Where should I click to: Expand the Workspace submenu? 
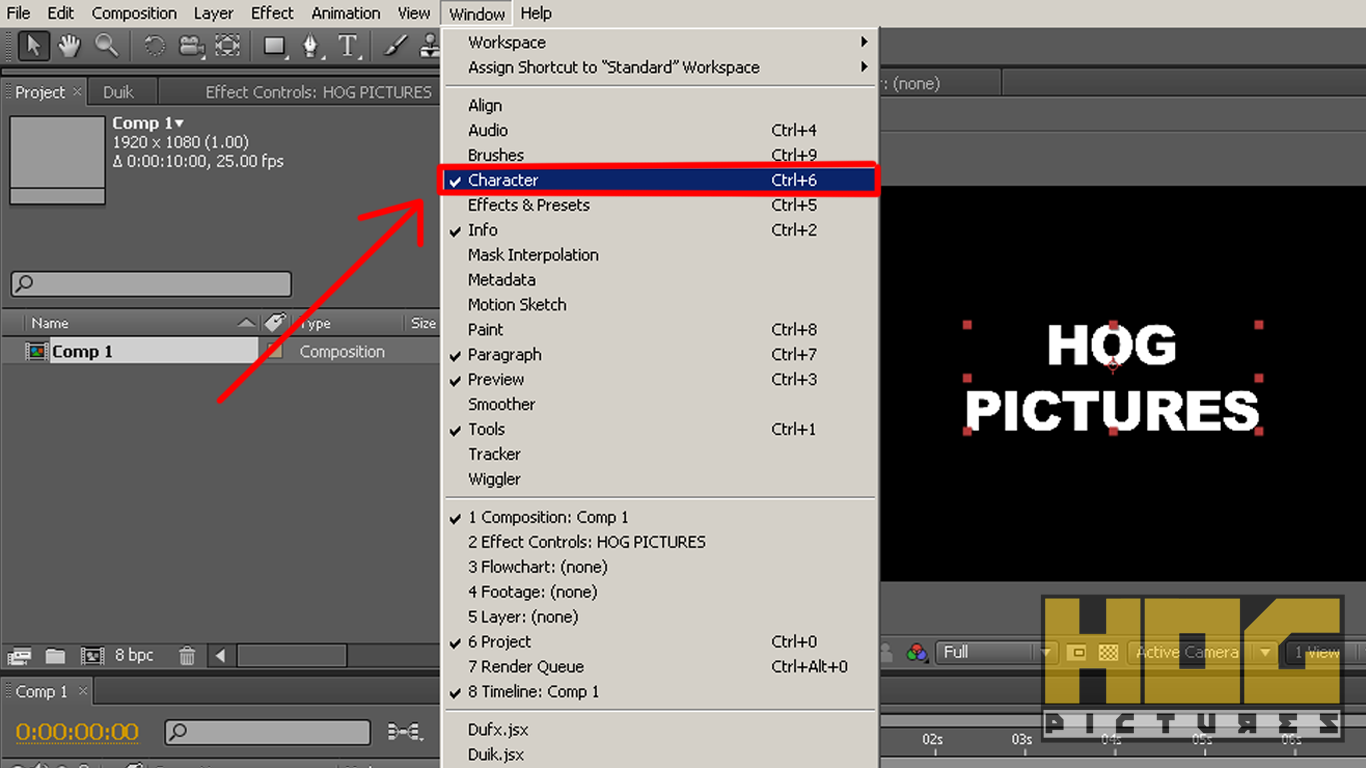coord(506,42)
